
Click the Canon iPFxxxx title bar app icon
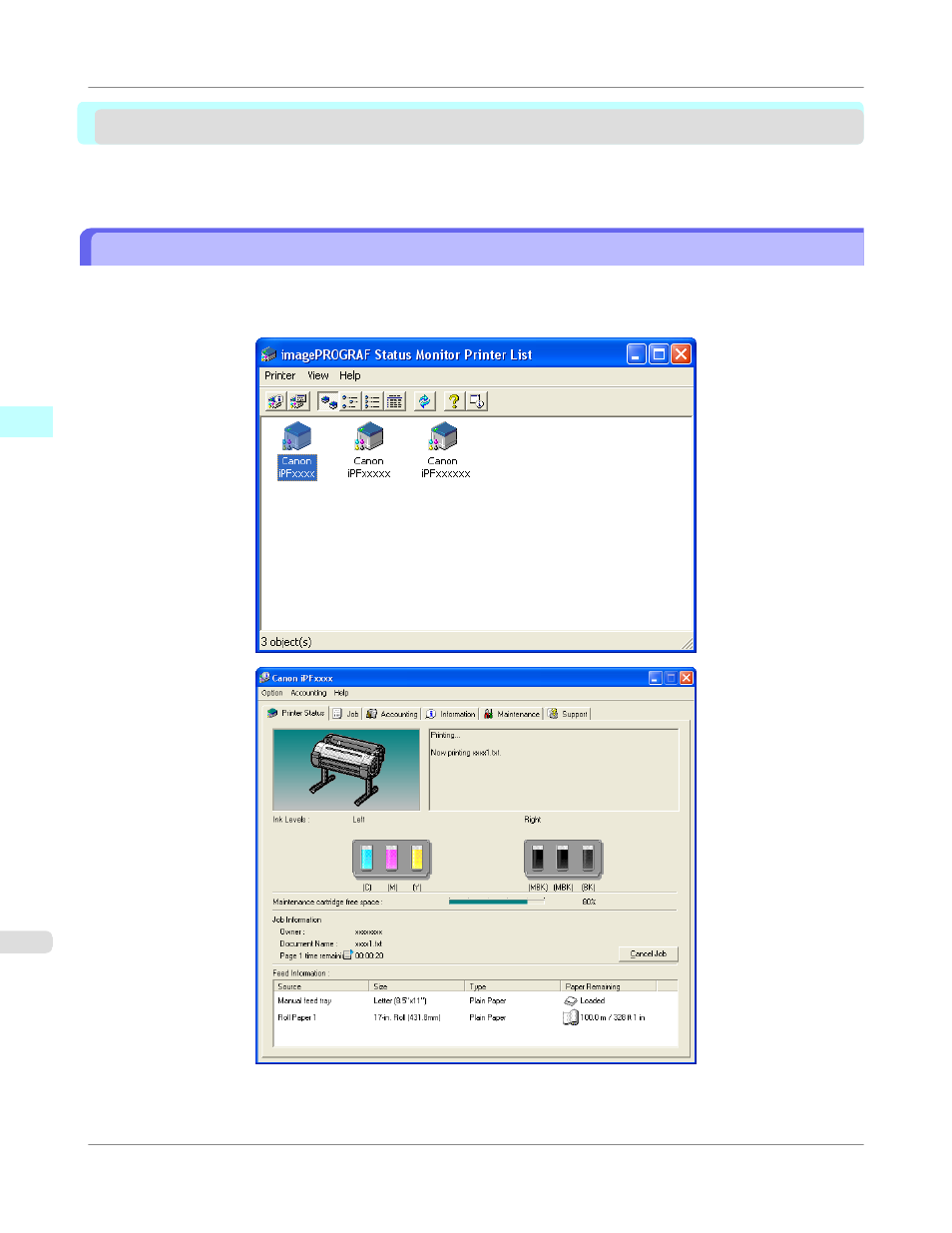click(265, 678)
